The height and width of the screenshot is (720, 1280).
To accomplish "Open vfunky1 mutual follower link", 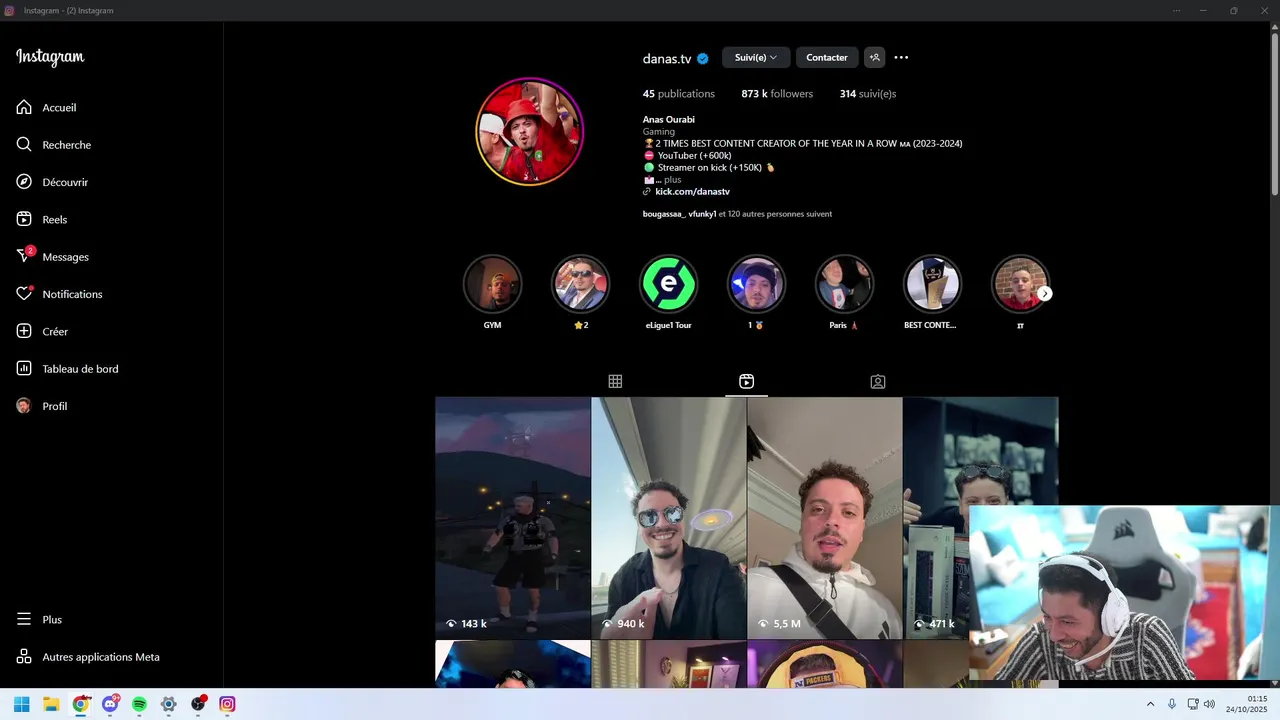I will click(x=702, y=214).
